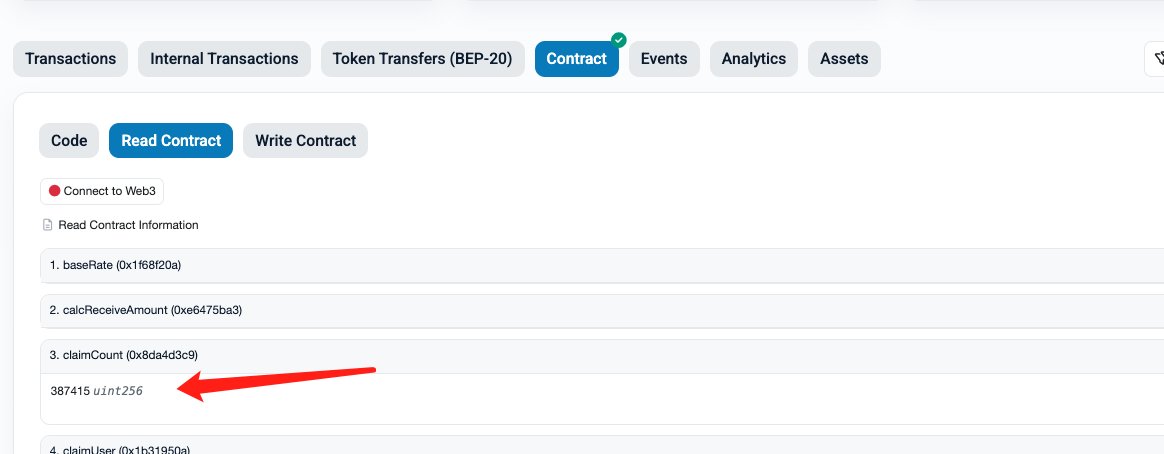The image size is (1164, 454).
Task: Click the filter icon at far right
Action: [1157, 59]
